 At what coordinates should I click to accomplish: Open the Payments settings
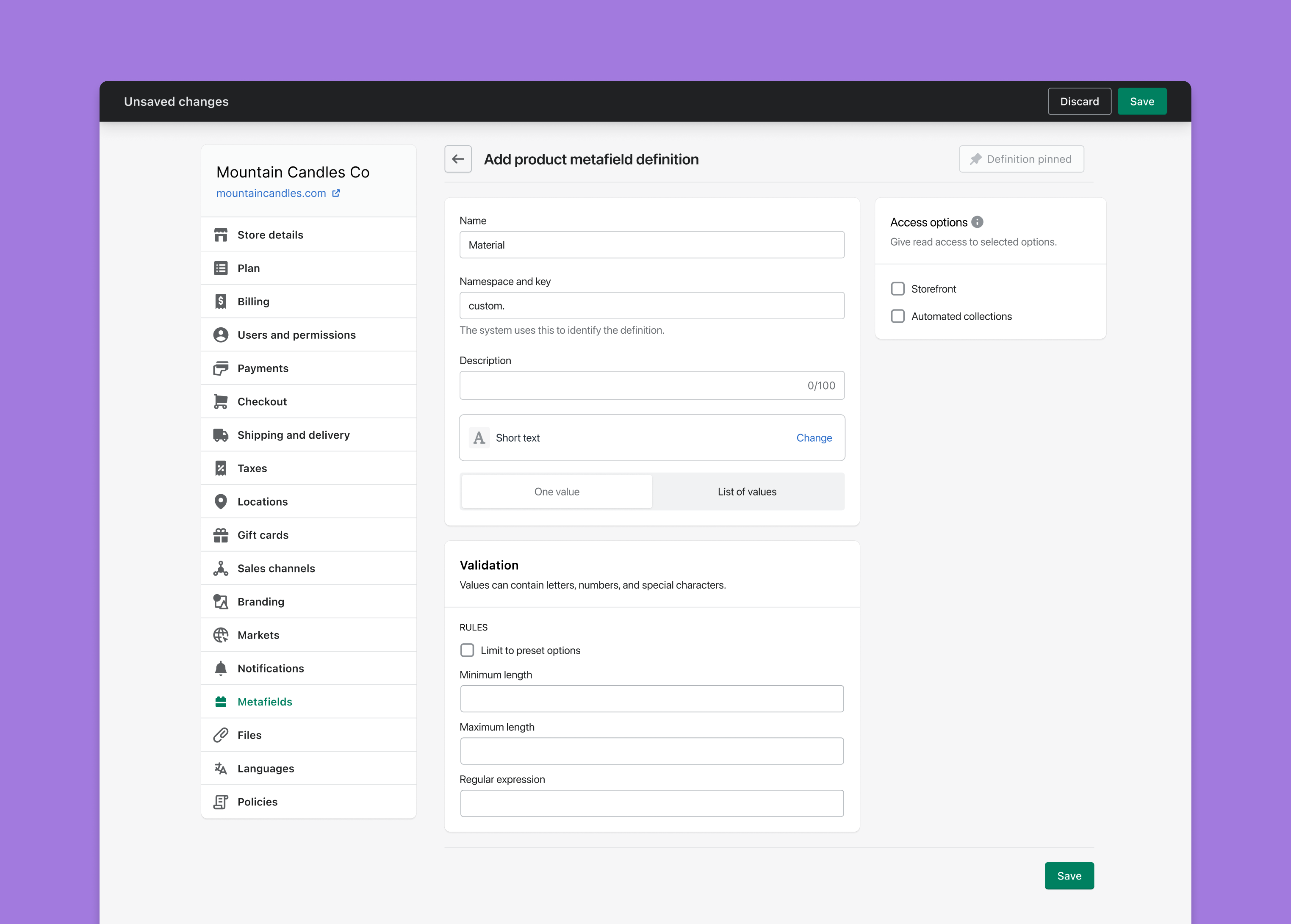pyautogui.click(x=309, y=368)
